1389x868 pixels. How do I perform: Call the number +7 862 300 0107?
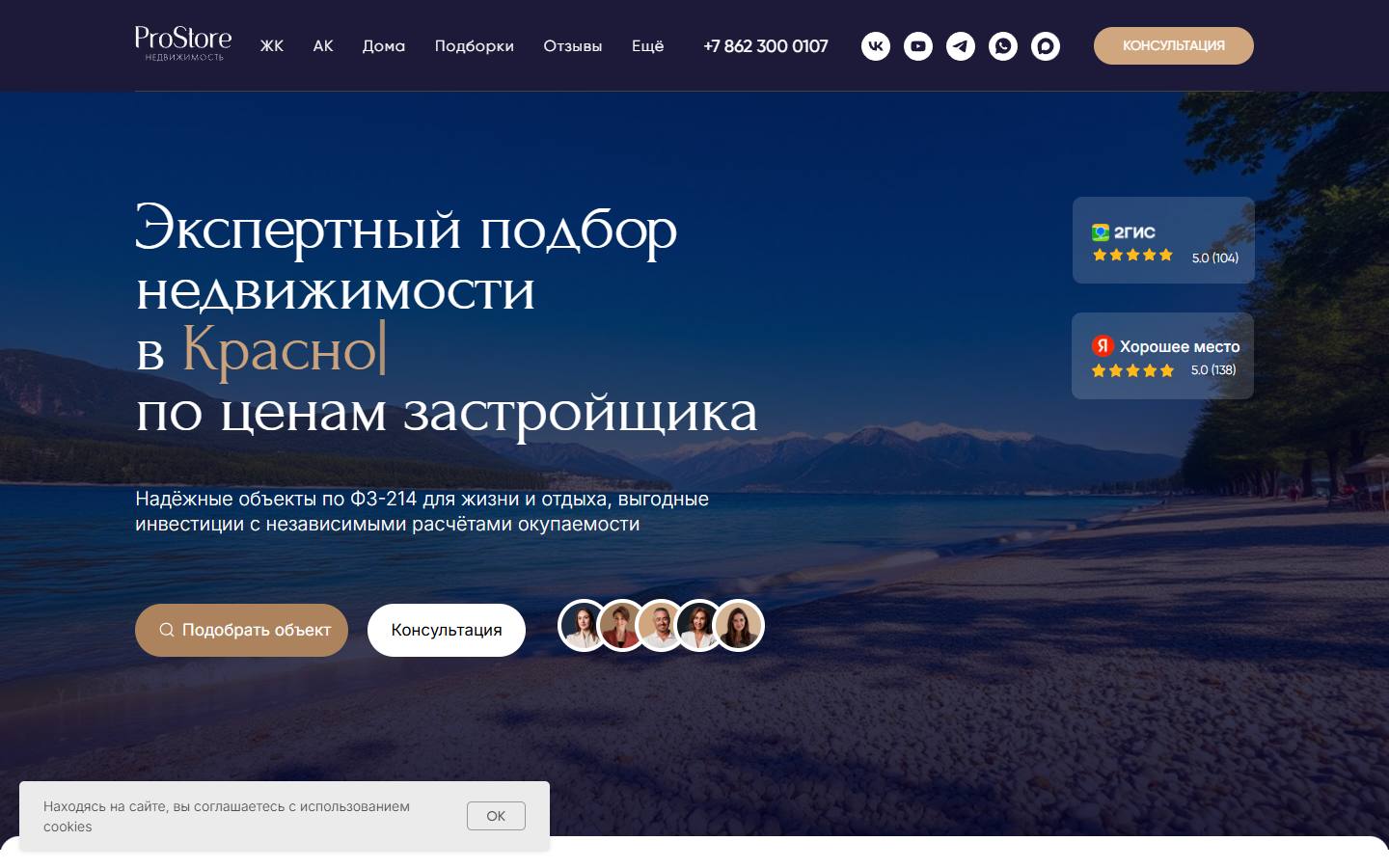766,46
